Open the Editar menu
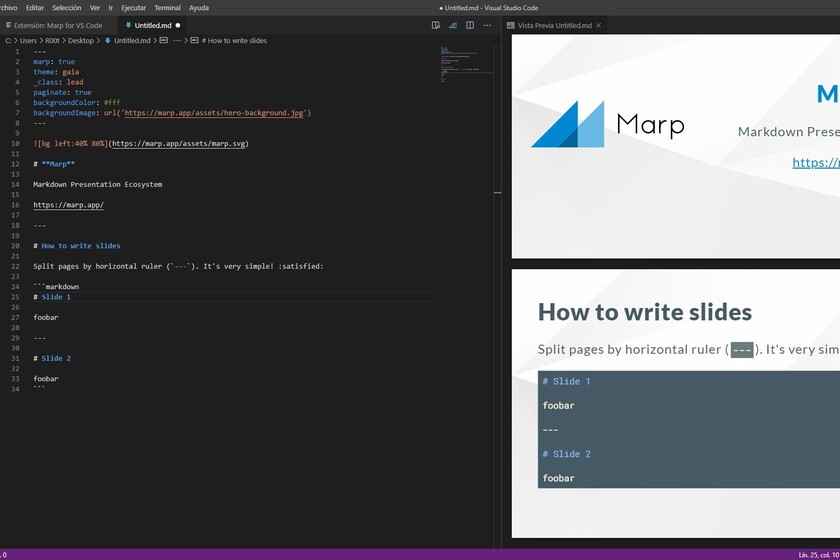Viewport: 840px width, 560px height. (x=35, y=8)
